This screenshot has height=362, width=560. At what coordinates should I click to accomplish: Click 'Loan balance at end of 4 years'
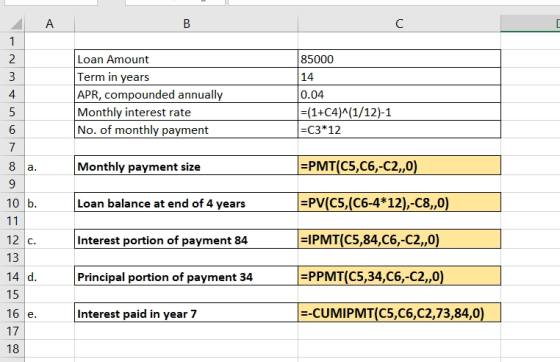click(186, 203)
